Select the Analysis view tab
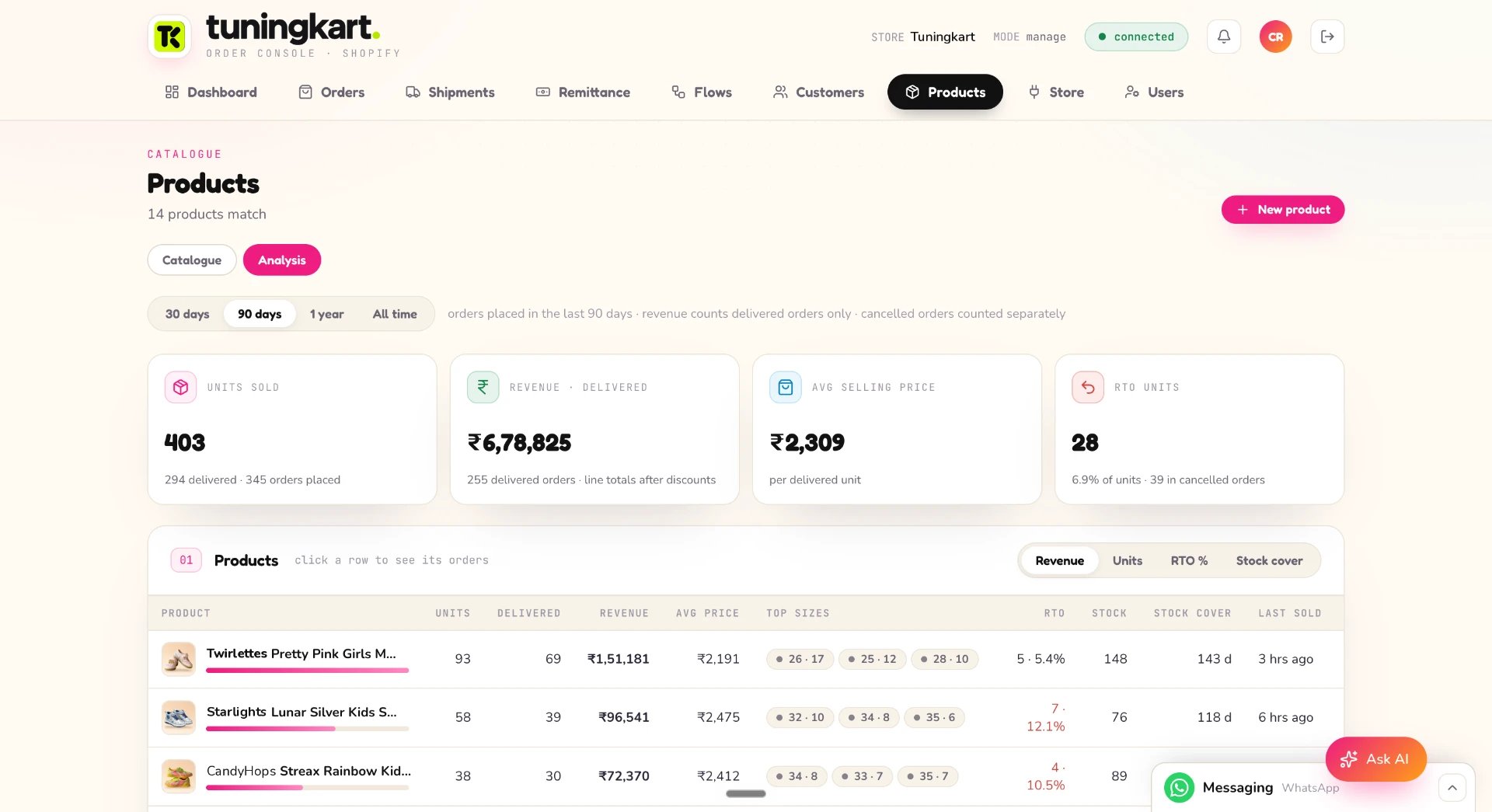Screen dimensions: 1492x812 tap(282, 260)
